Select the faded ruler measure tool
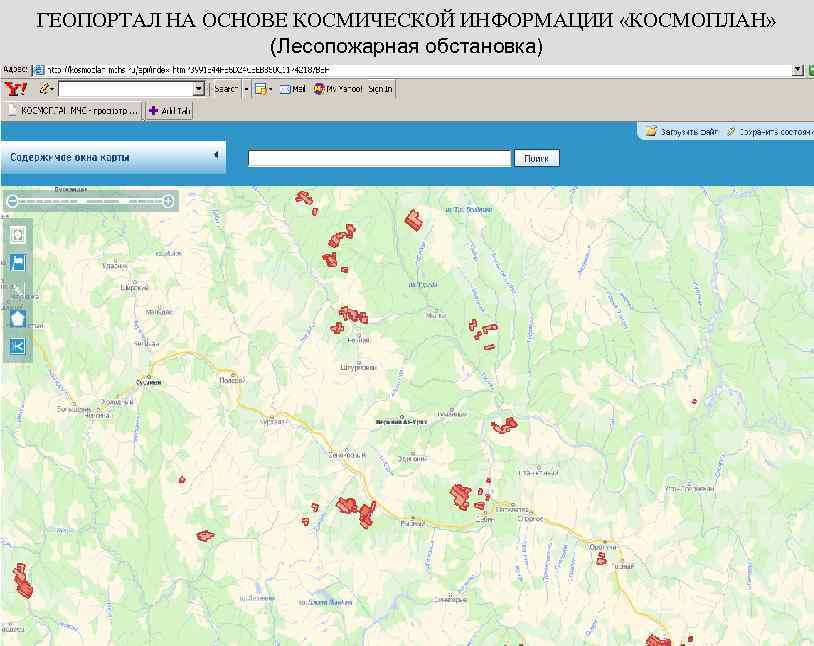 [18, 291]
